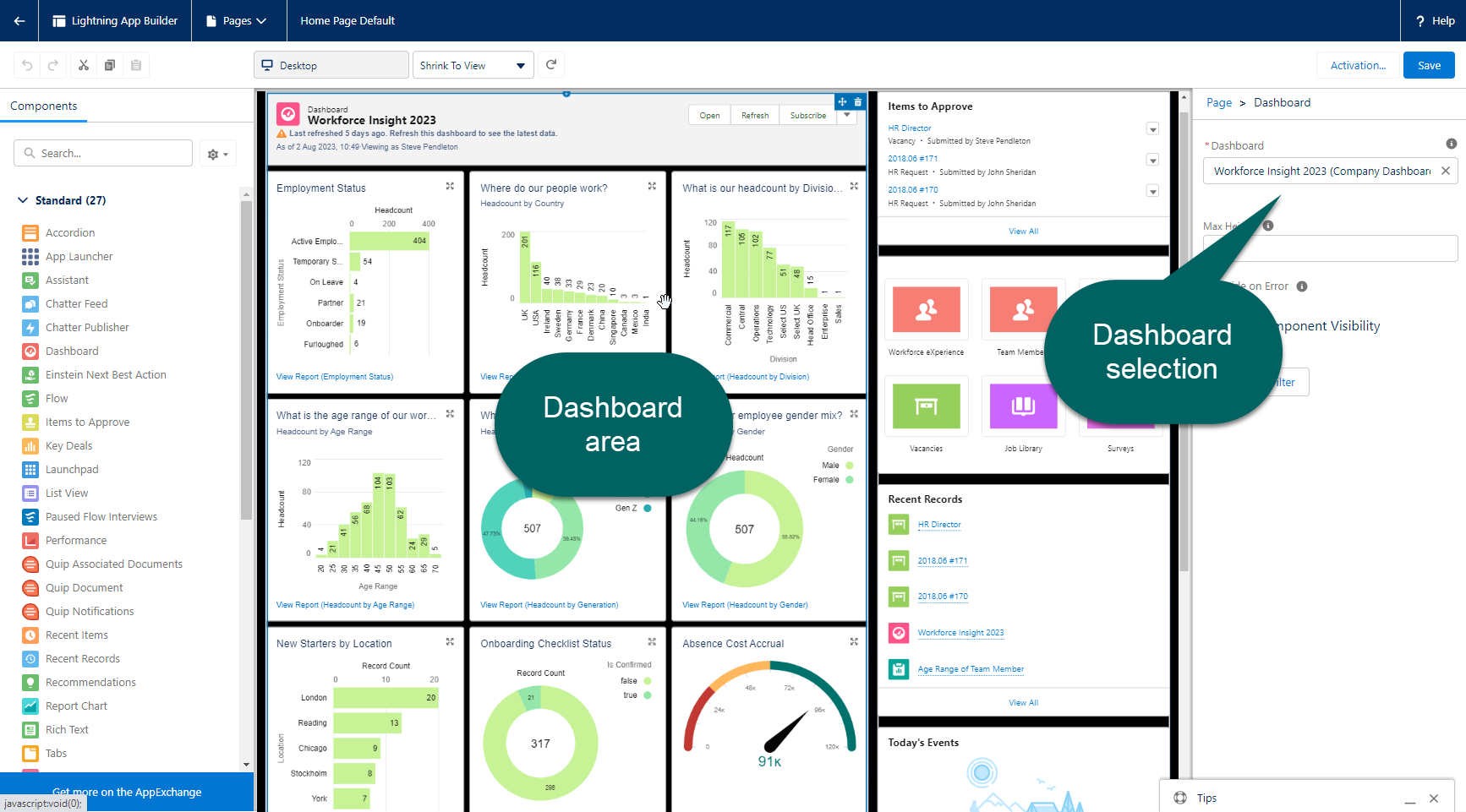Viewport: 1466px width, 812px height.
Task: Collapse the Standard components section
Action: 23,200
